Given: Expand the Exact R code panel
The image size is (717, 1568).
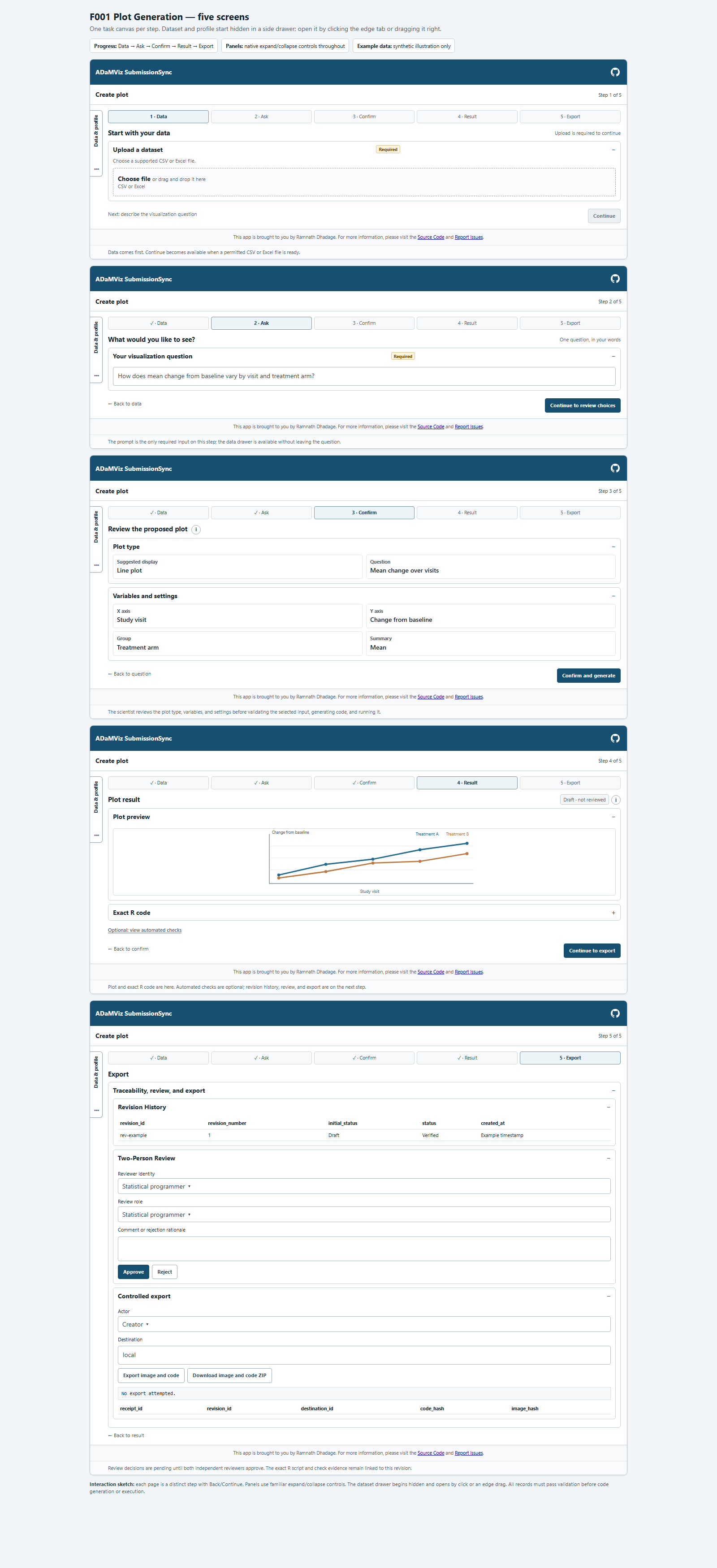Looking at the screenshot, I should point(613,913).
